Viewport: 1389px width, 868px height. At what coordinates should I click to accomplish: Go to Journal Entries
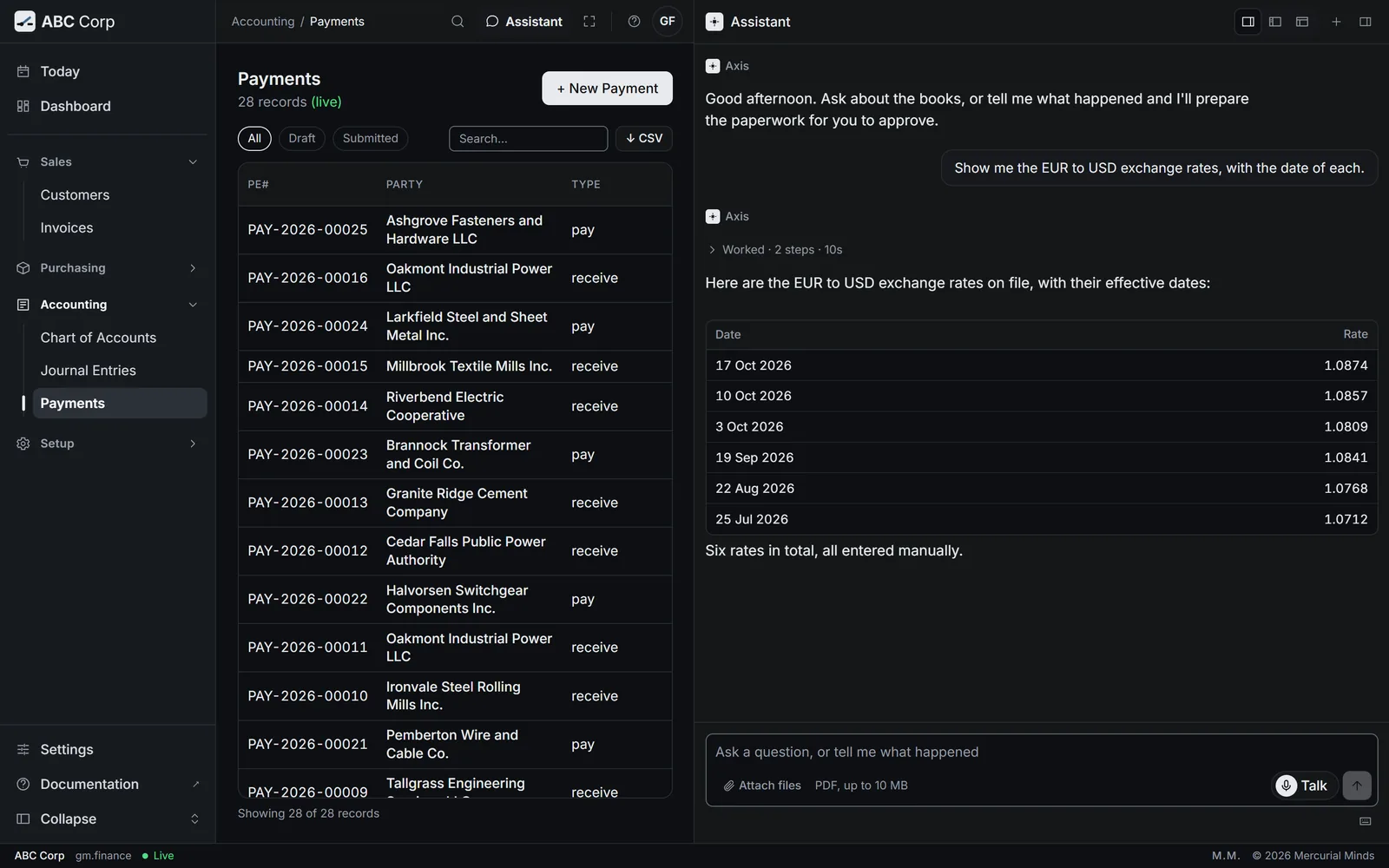(120, 371)
